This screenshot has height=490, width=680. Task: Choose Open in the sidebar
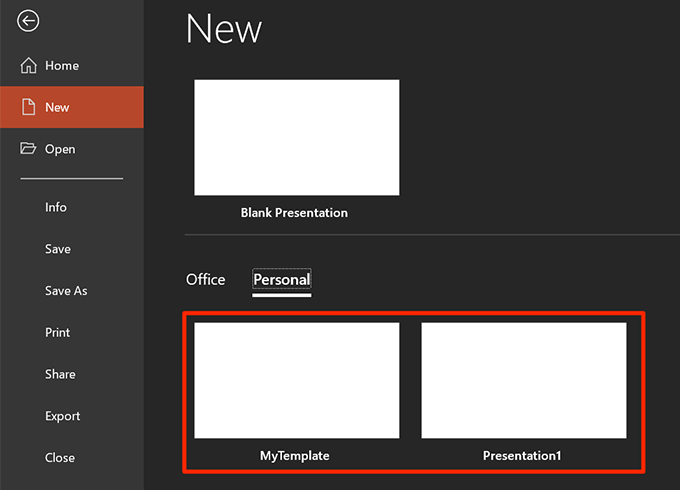[x=72, y=149]
